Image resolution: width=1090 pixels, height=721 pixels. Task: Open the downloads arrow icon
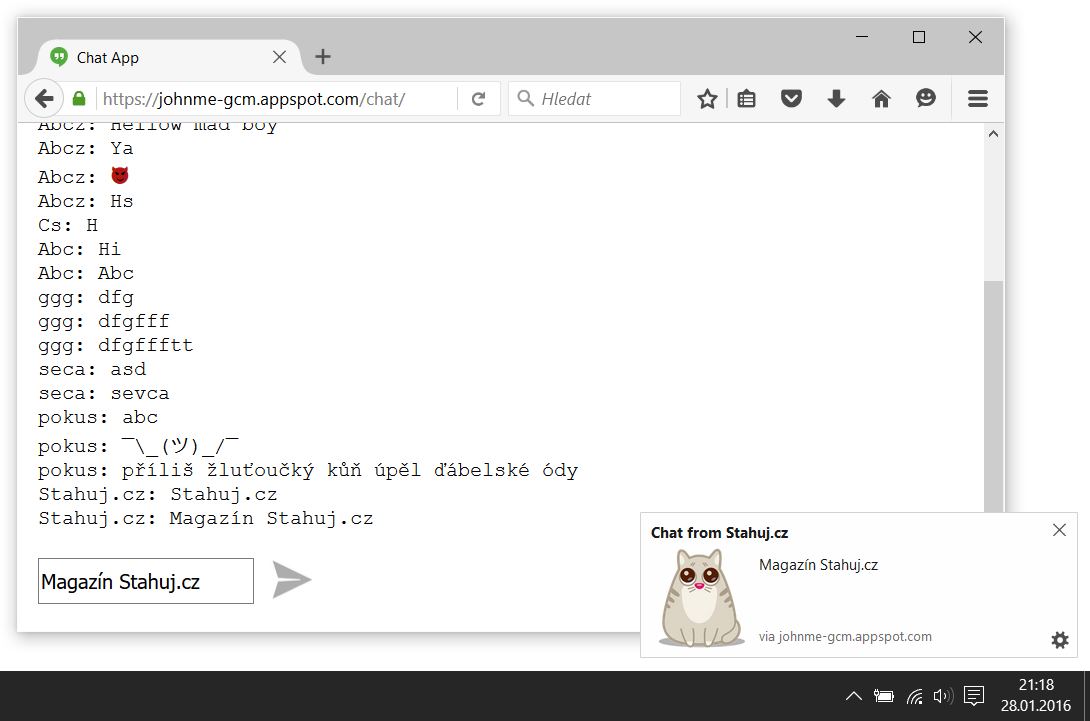pos(836,99)
